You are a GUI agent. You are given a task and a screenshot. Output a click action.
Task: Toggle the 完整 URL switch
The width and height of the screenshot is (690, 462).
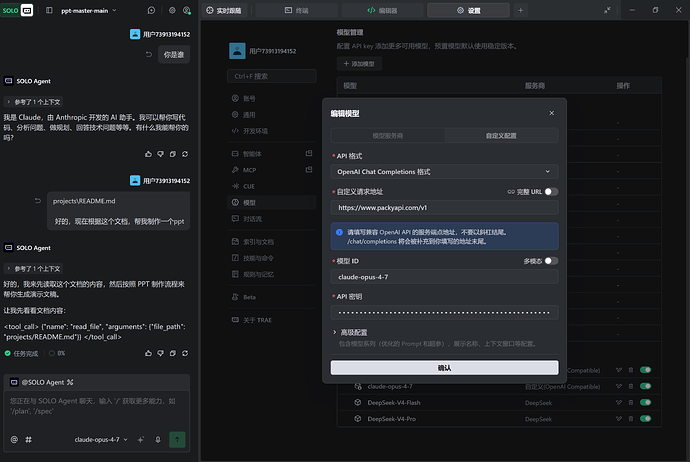551,192
